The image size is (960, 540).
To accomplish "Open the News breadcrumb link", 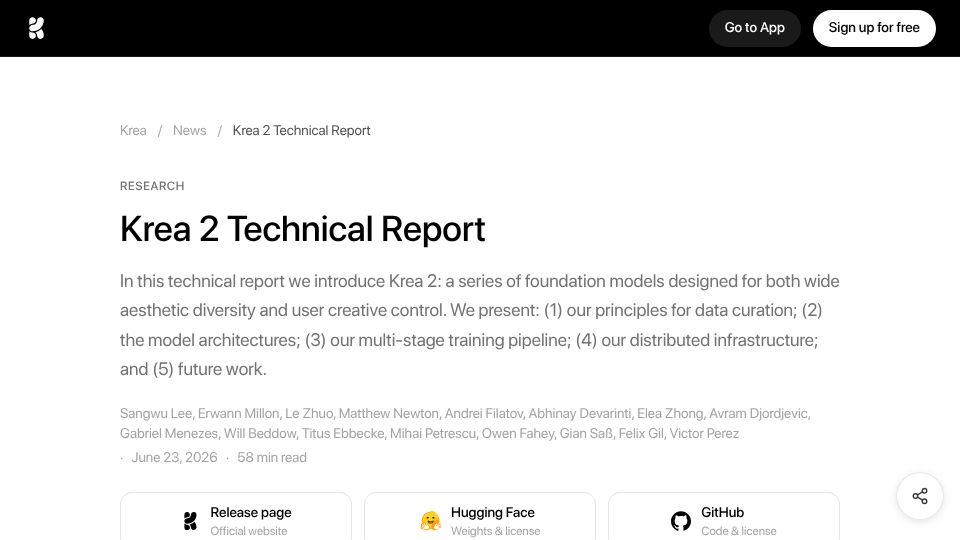I will [189, 130].
